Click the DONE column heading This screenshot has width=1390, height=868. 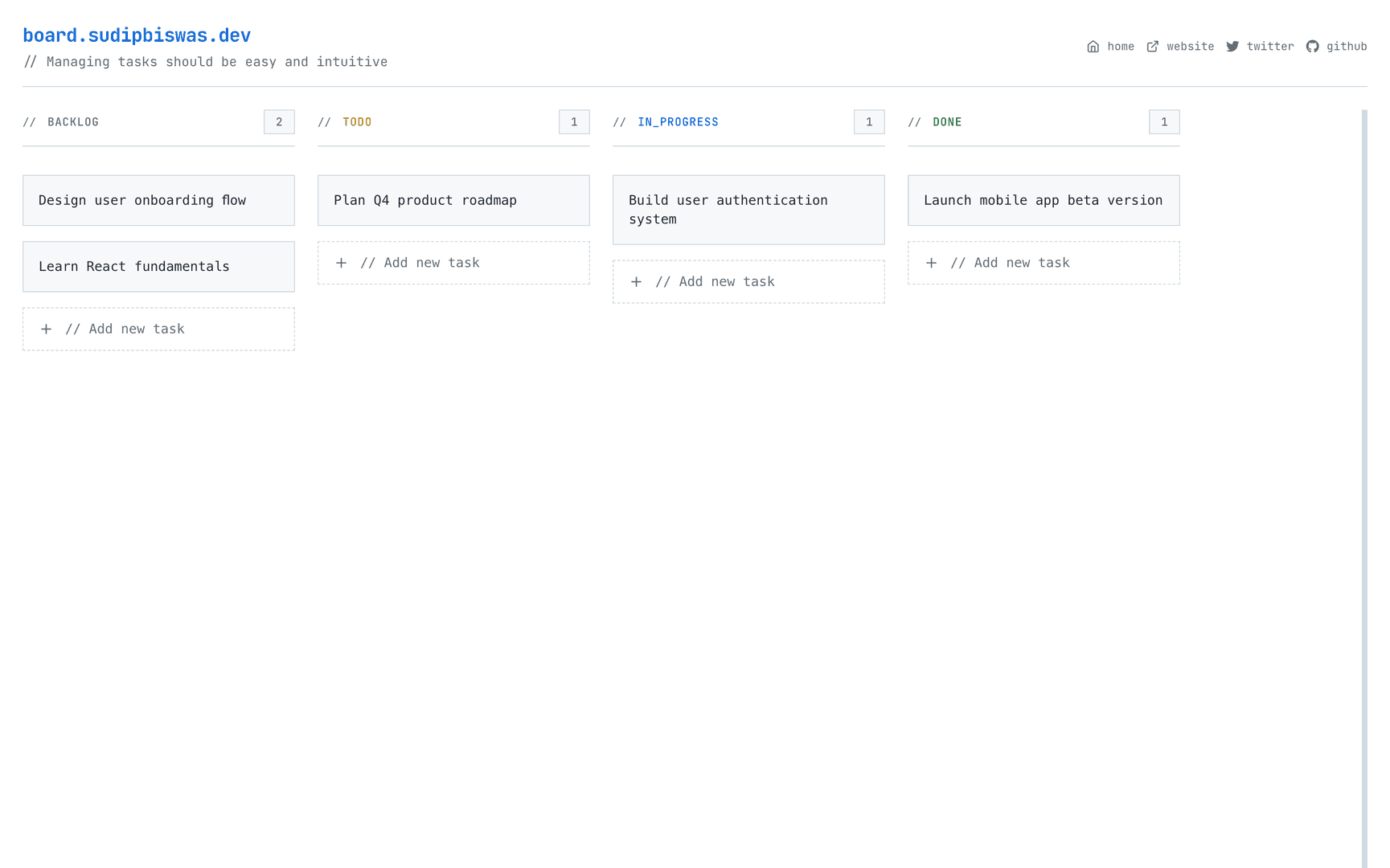click(947, 122)
